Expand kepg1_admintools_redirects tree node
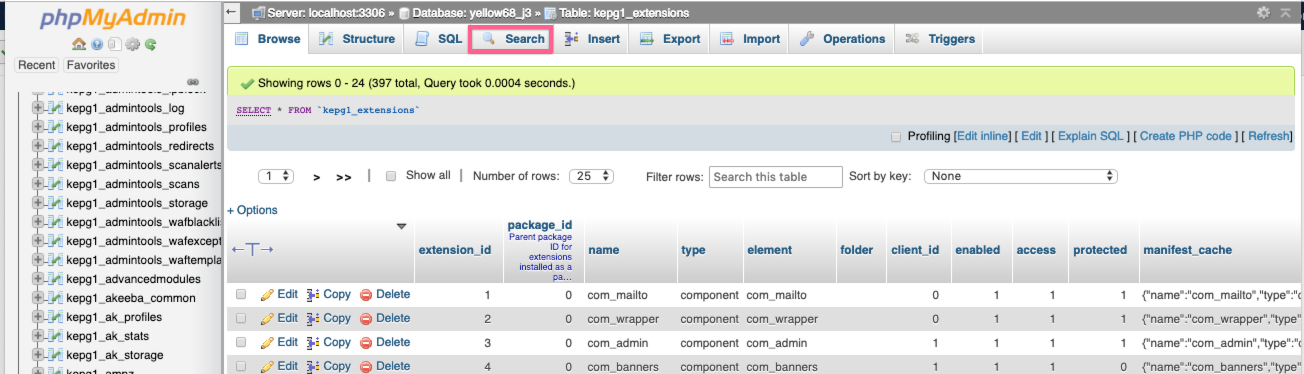 coord(38,146)
